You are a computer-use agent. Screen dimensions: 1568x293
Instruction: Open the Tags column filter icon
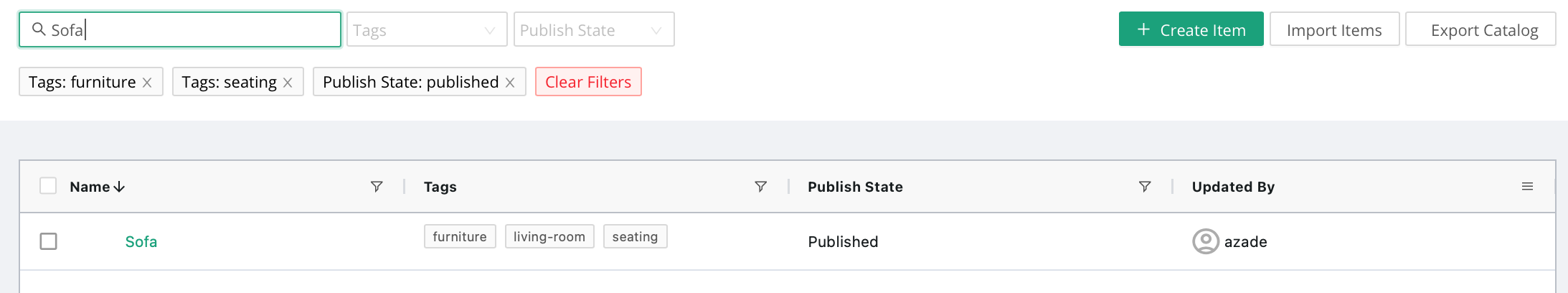760,187
